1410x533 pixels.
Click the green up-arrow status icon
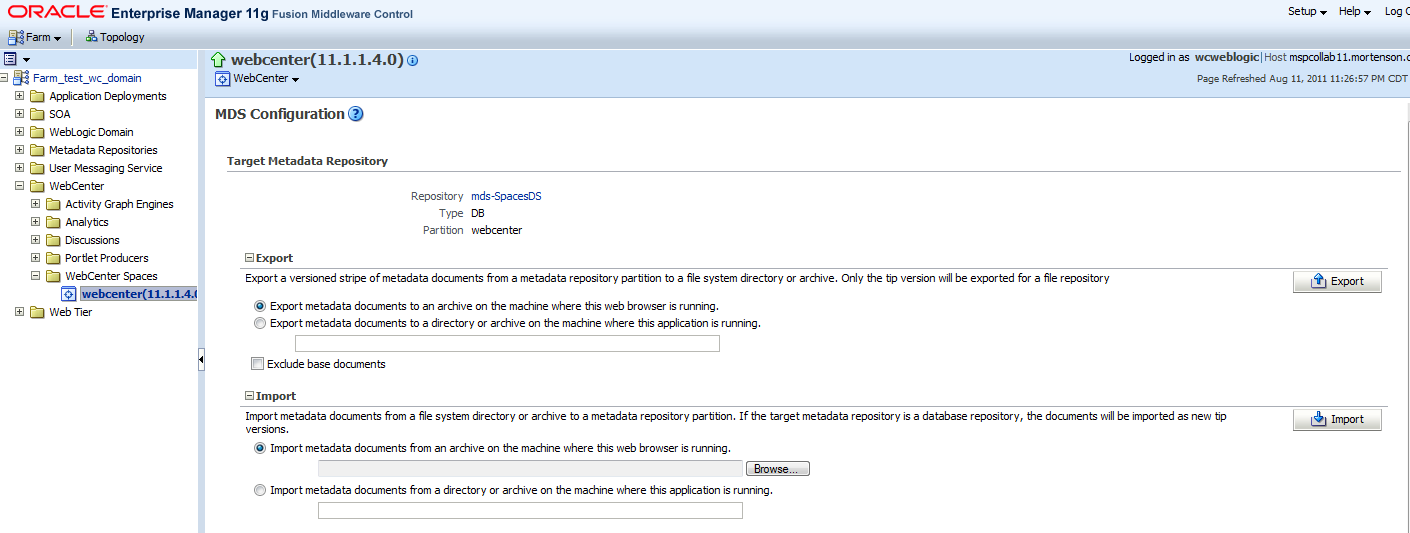tap(219, 60)
